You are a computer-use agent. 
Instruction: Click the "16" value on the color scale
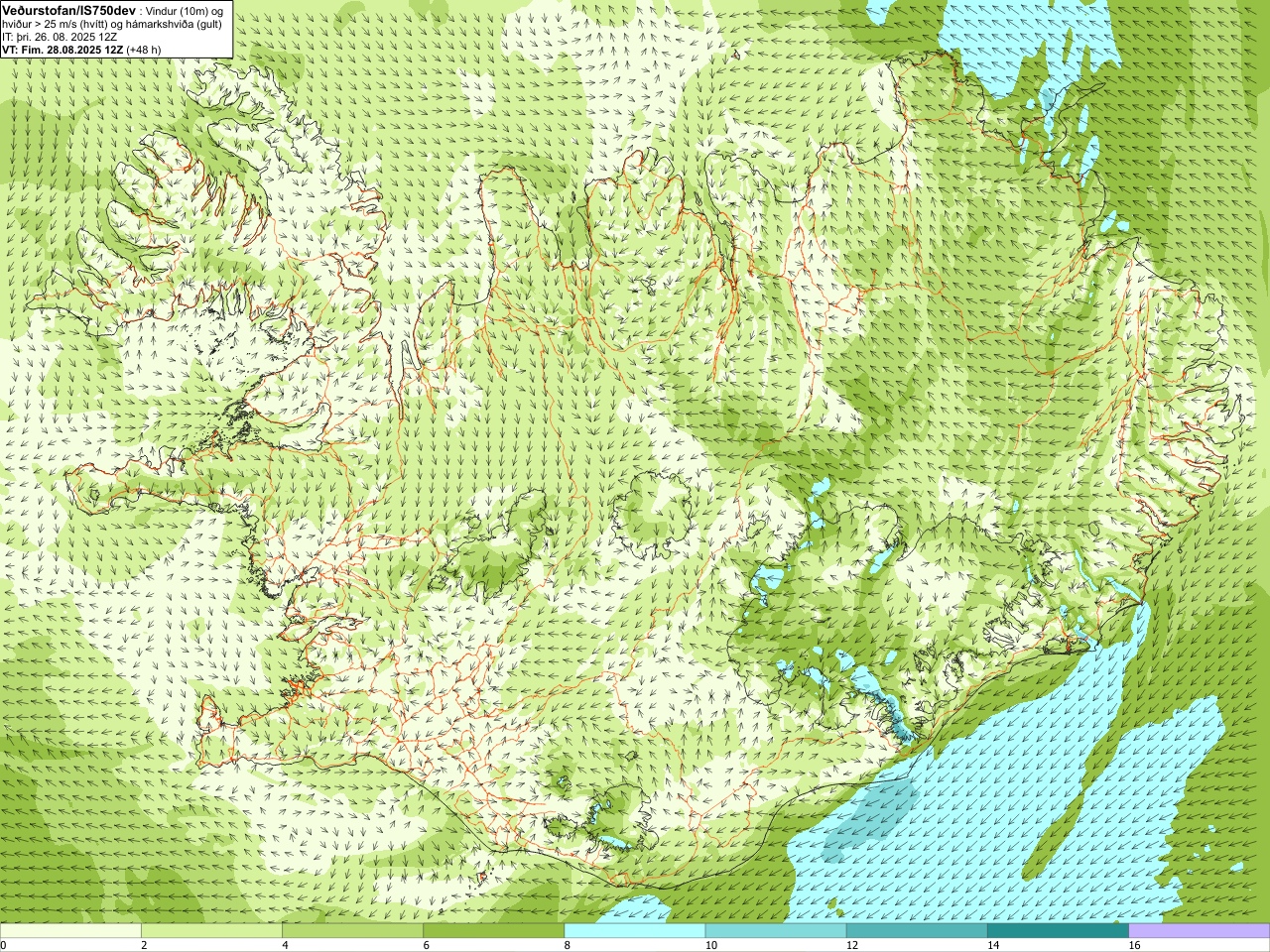pyautogui.click(x=1134, y=945)
